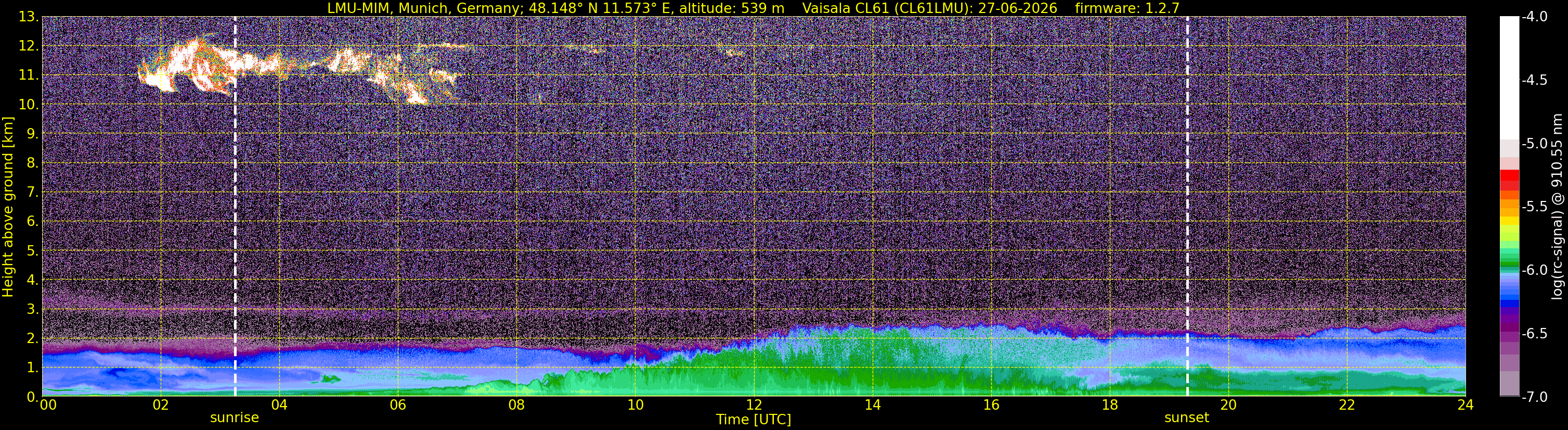
Task: Click the '22' tick on the time axis
Action: pyautogui.click(x=1347, y=405)
